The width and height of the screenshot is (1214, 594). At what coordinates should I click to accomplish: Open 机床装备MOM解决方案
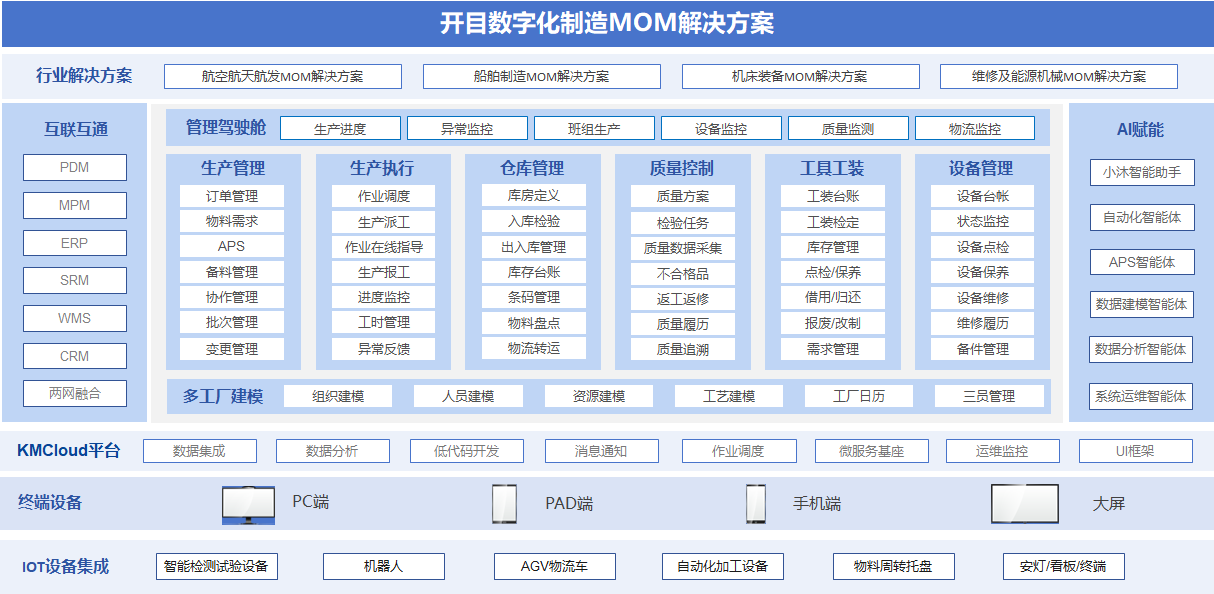click(x=800, y=75)
